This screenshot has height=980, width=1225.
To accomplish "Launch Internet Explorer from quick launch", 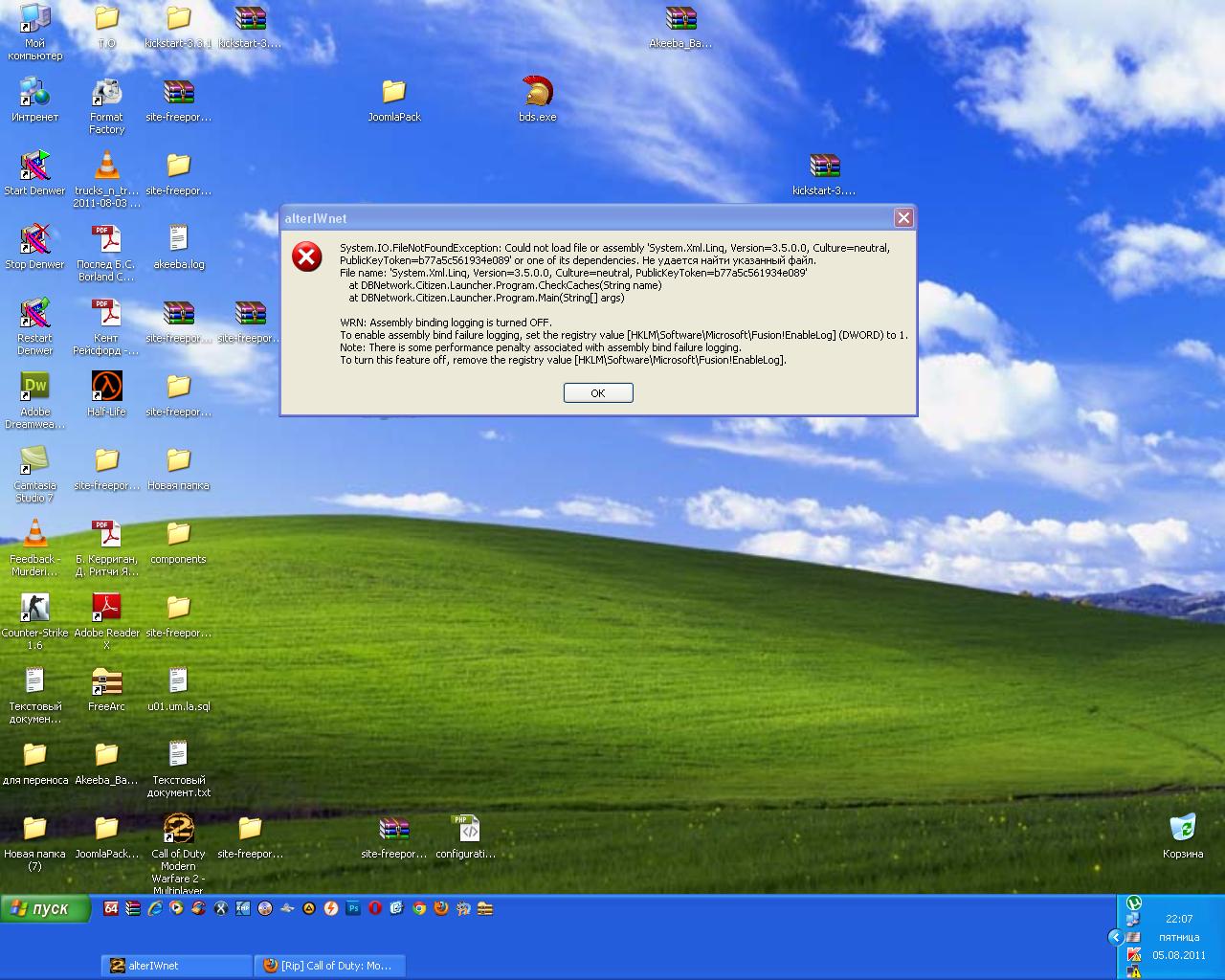I will tap(155, 908).
